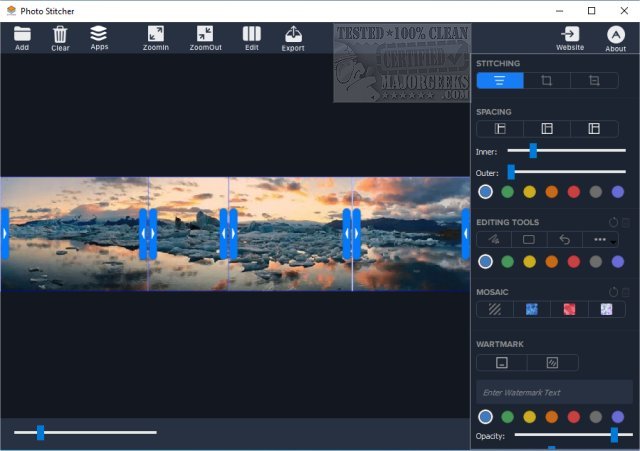Click the Inner spacing slider handle
640x451 pixels.
[x=533, y=151]
